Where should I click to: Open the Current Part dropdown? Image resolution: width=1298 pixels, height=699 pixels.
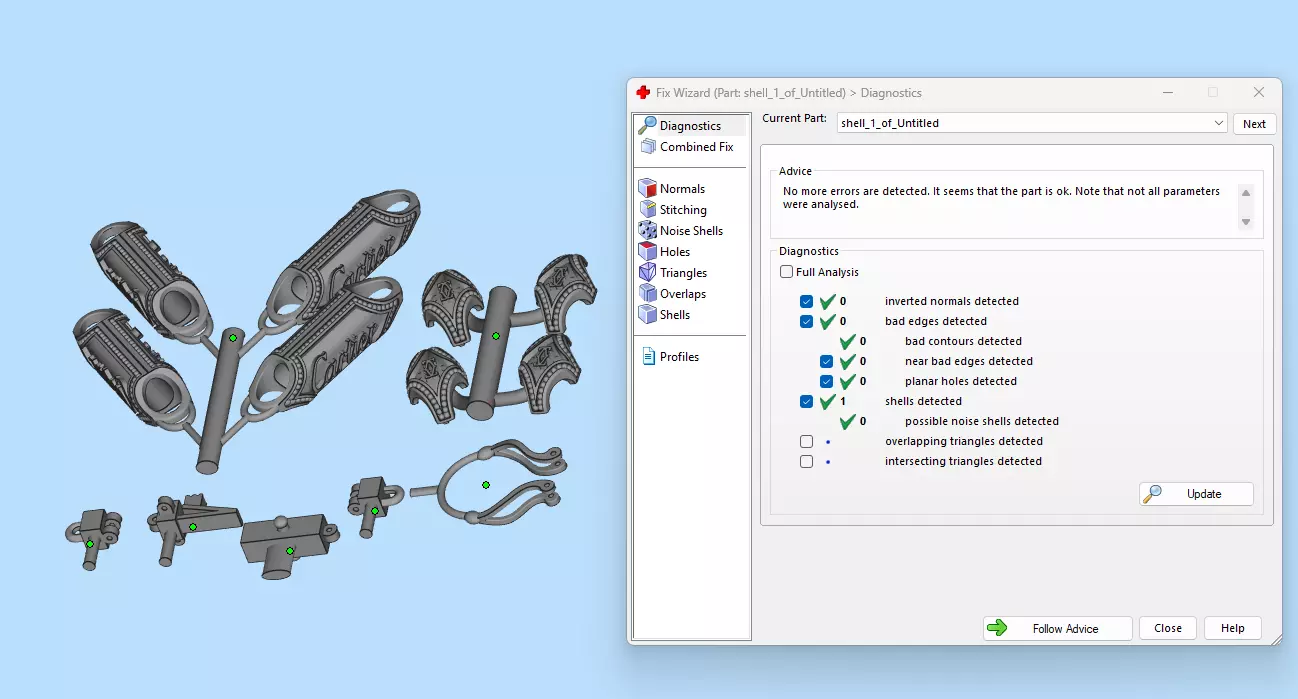(x=1032, y=123)
